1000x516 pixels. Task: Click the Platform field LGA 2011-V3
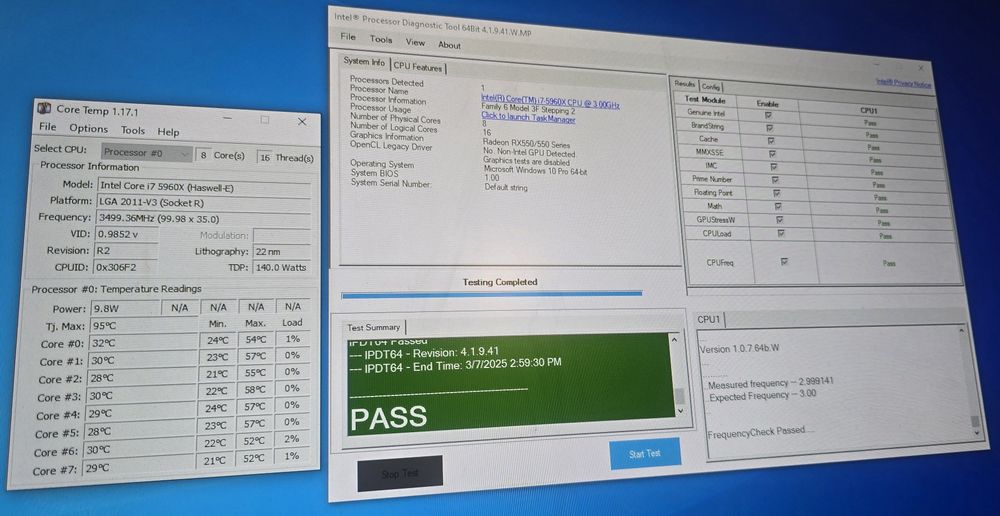[203, 202]
